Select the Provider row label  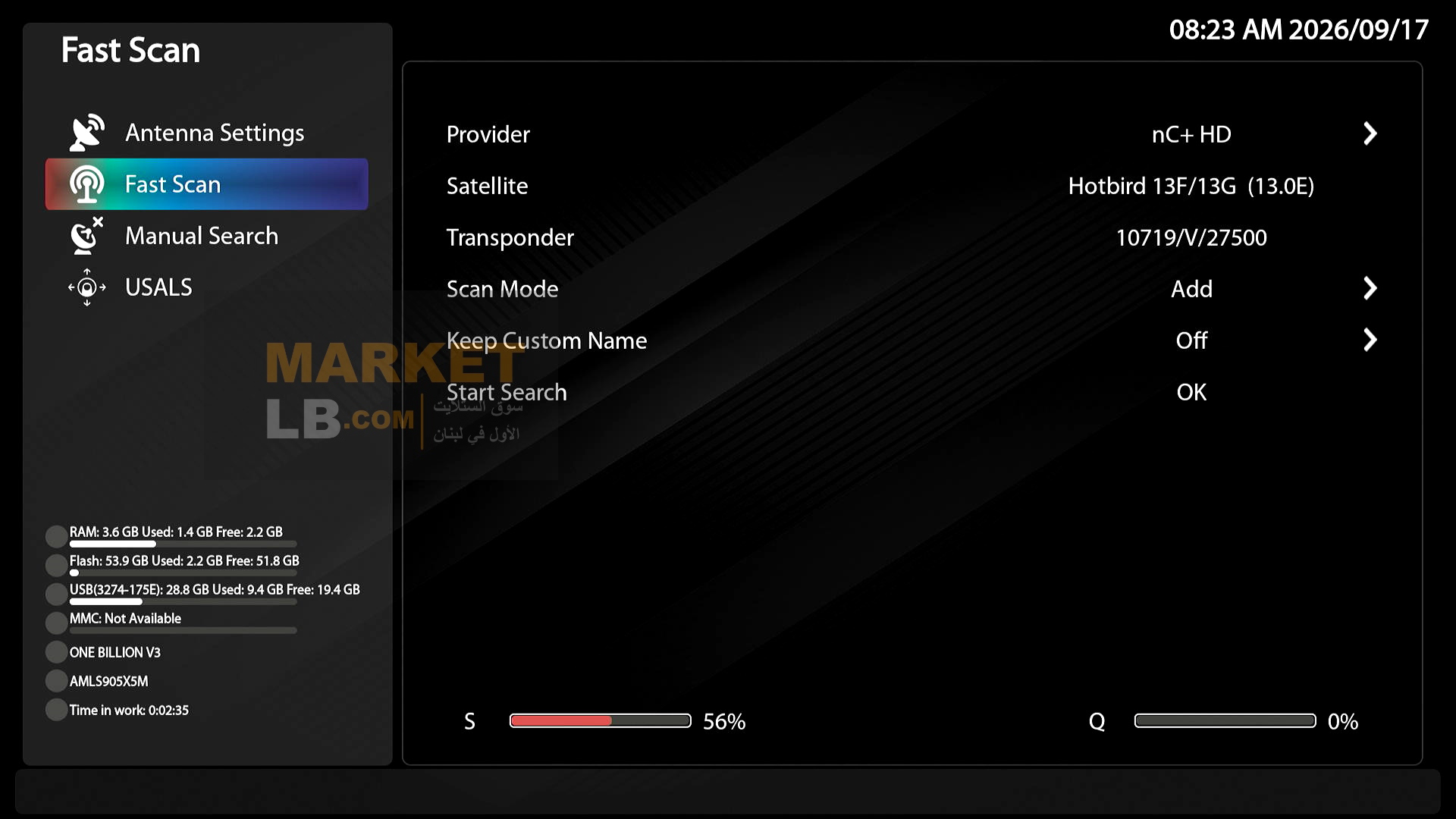tap(488, 134)
